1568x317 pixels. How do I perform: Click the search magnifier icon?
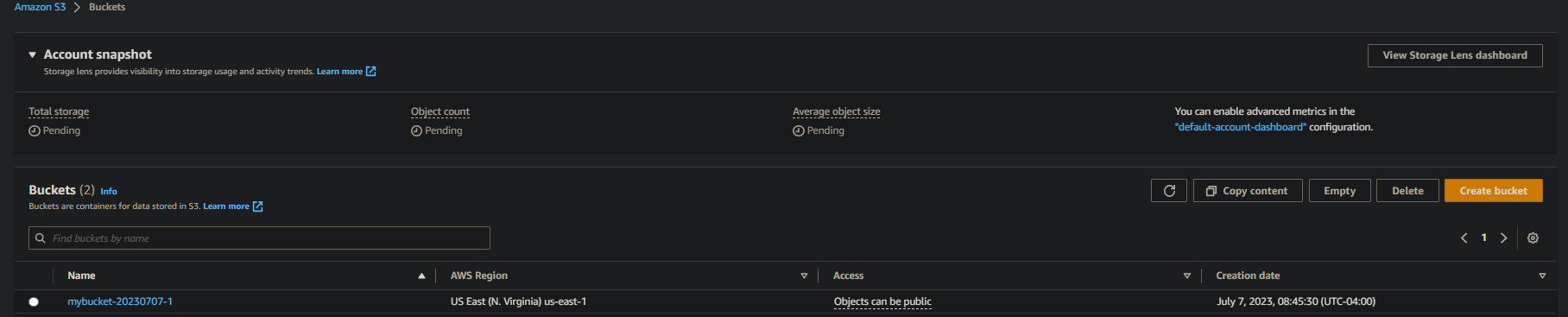[41, 238]
